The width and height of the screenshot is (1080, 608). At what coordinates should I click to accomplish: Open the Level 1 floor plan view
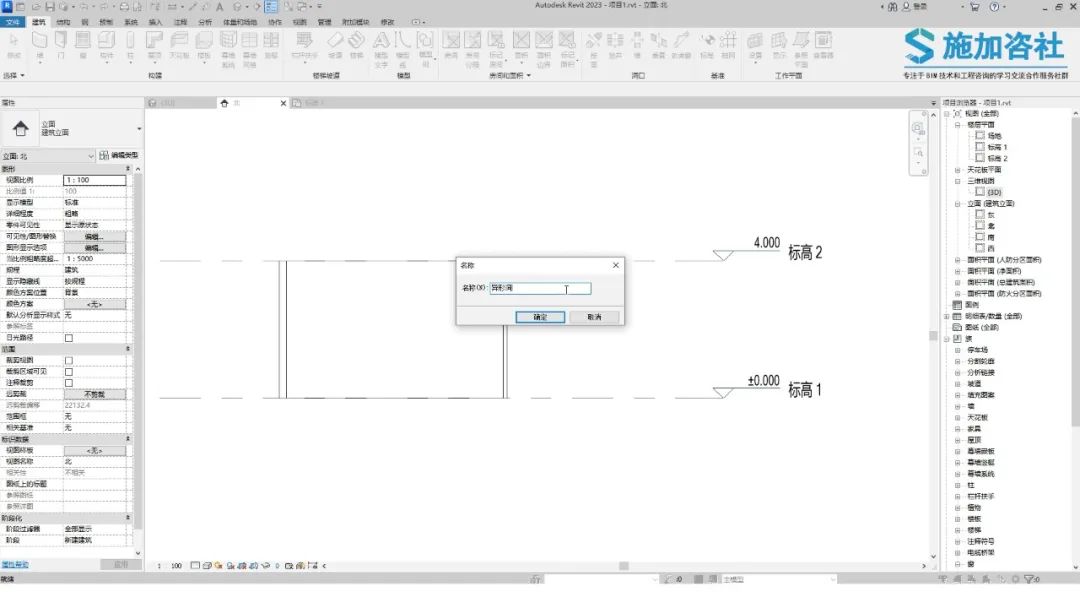[x=997, y=147]
